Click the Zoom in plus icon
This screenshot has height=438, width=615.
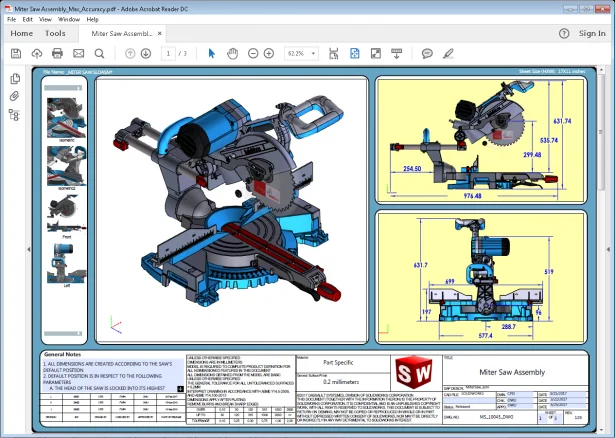pyautogui.click(x=269, y=53)
